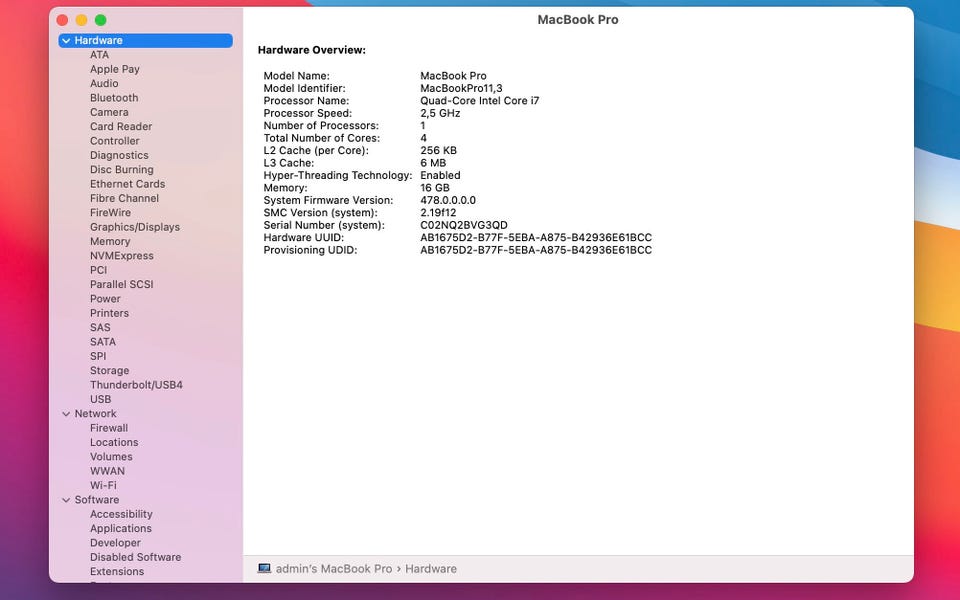The width and height of the screenshot is (960, 600).
Task: Click the yellow minimize window button
Action: coord(81,20)
